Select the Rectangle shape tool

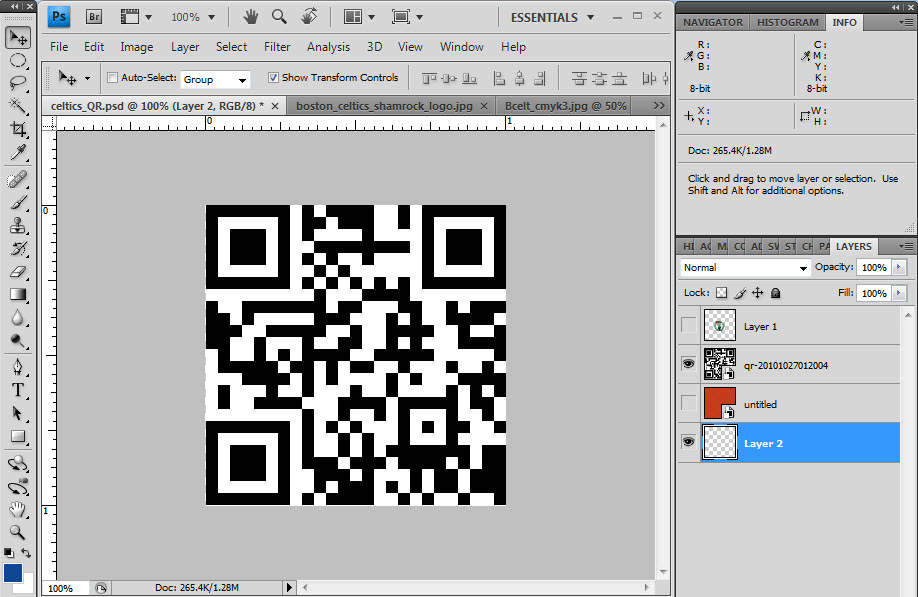[18, 437]
